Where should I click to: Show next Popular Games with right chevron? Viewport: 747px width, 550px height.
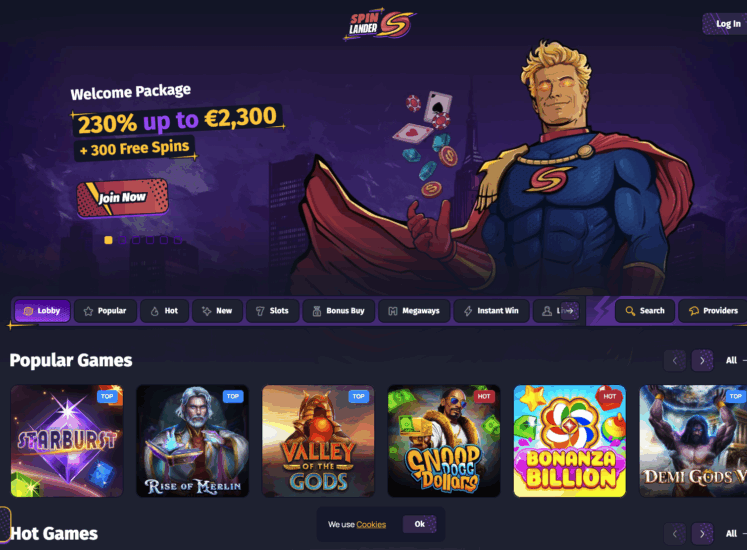(x=702, y=360)
